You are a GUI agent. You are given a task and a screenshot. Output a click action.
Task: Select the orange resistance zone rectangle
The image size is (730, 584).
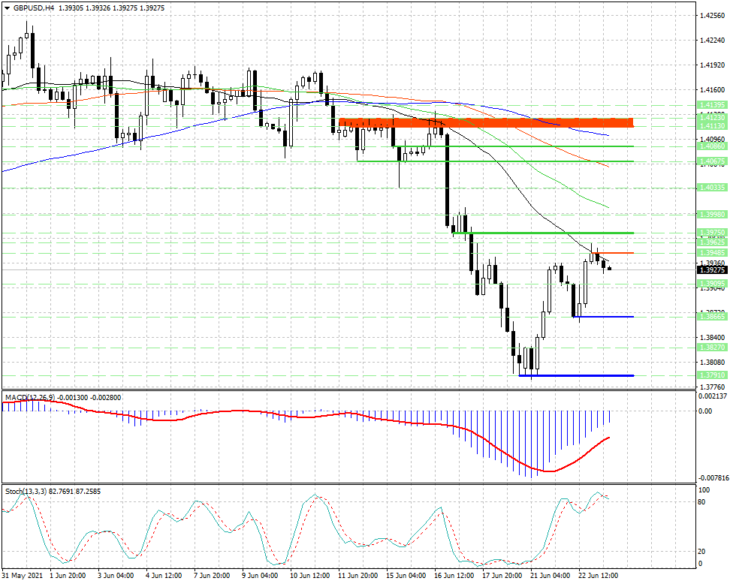pos(487,122)
